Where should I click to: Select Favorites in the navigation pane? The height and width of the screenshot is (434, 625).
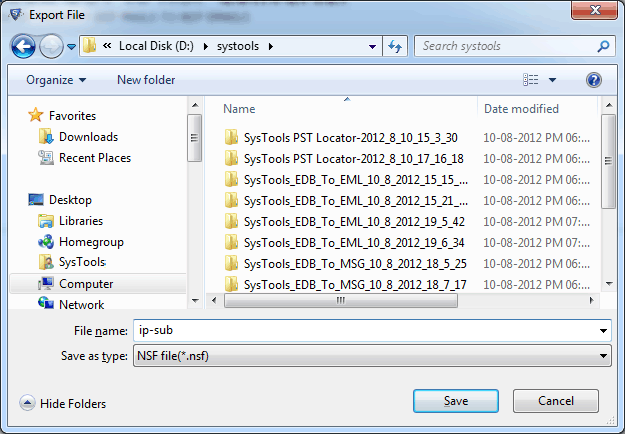tap(72, 116)
